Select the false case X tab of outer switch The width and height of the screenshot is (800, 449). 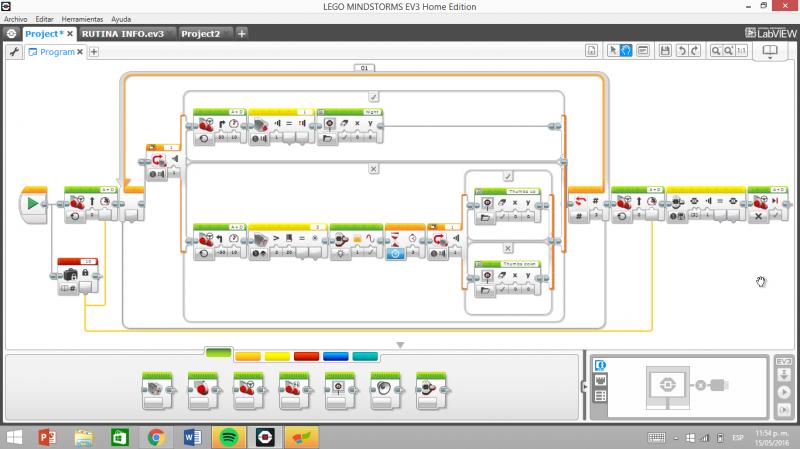[373, 168]
